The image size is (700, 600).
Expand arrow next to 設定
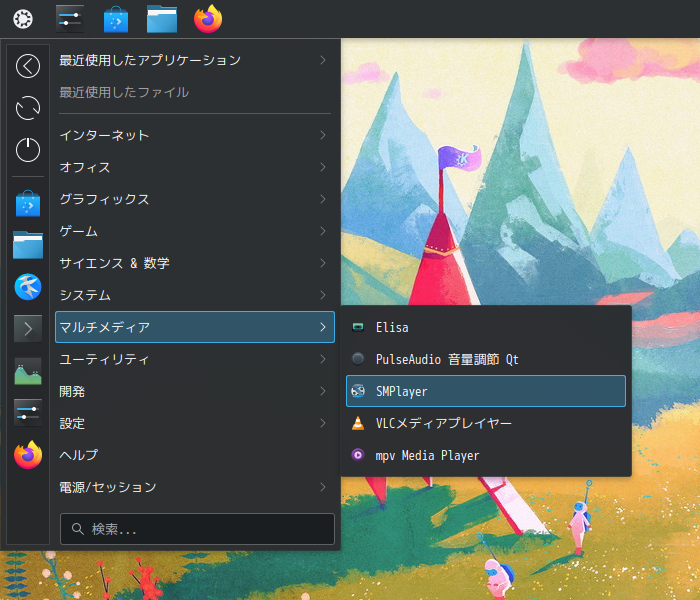[x=323, y=423]
